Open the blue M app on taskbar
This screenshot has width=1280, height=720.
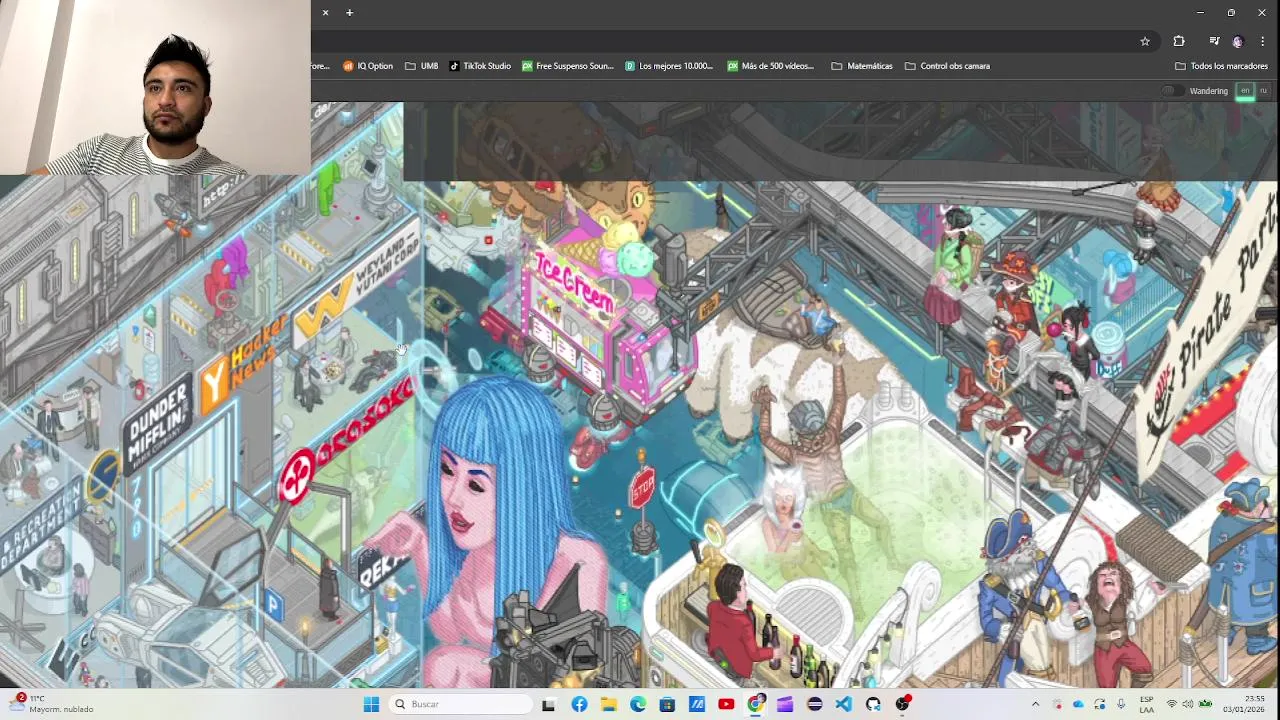(x=697, y=704)
